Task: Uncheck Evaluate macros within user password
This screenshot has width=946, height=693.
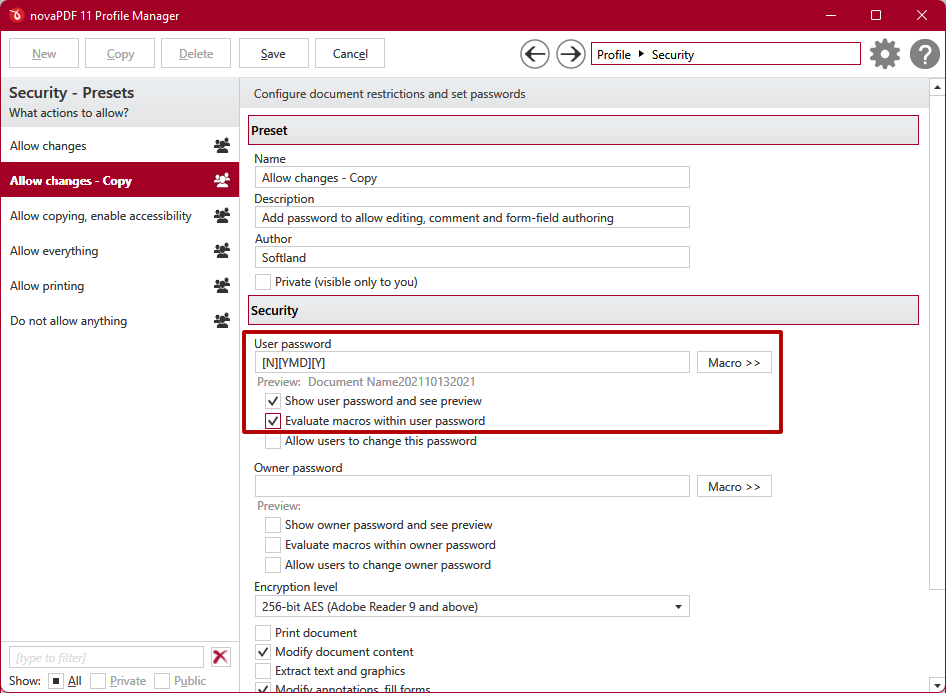Action: (273, 421)
